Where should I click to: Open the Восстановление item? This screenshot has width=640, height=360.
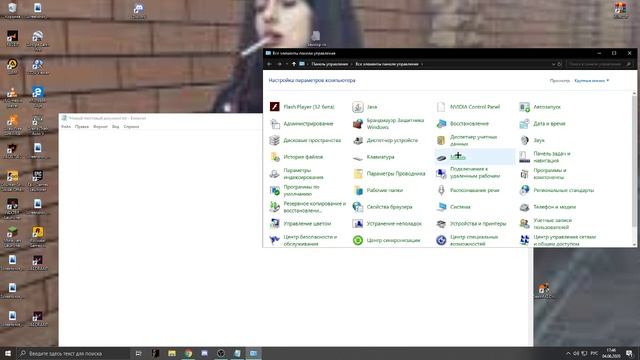click(x=462, y=124)
